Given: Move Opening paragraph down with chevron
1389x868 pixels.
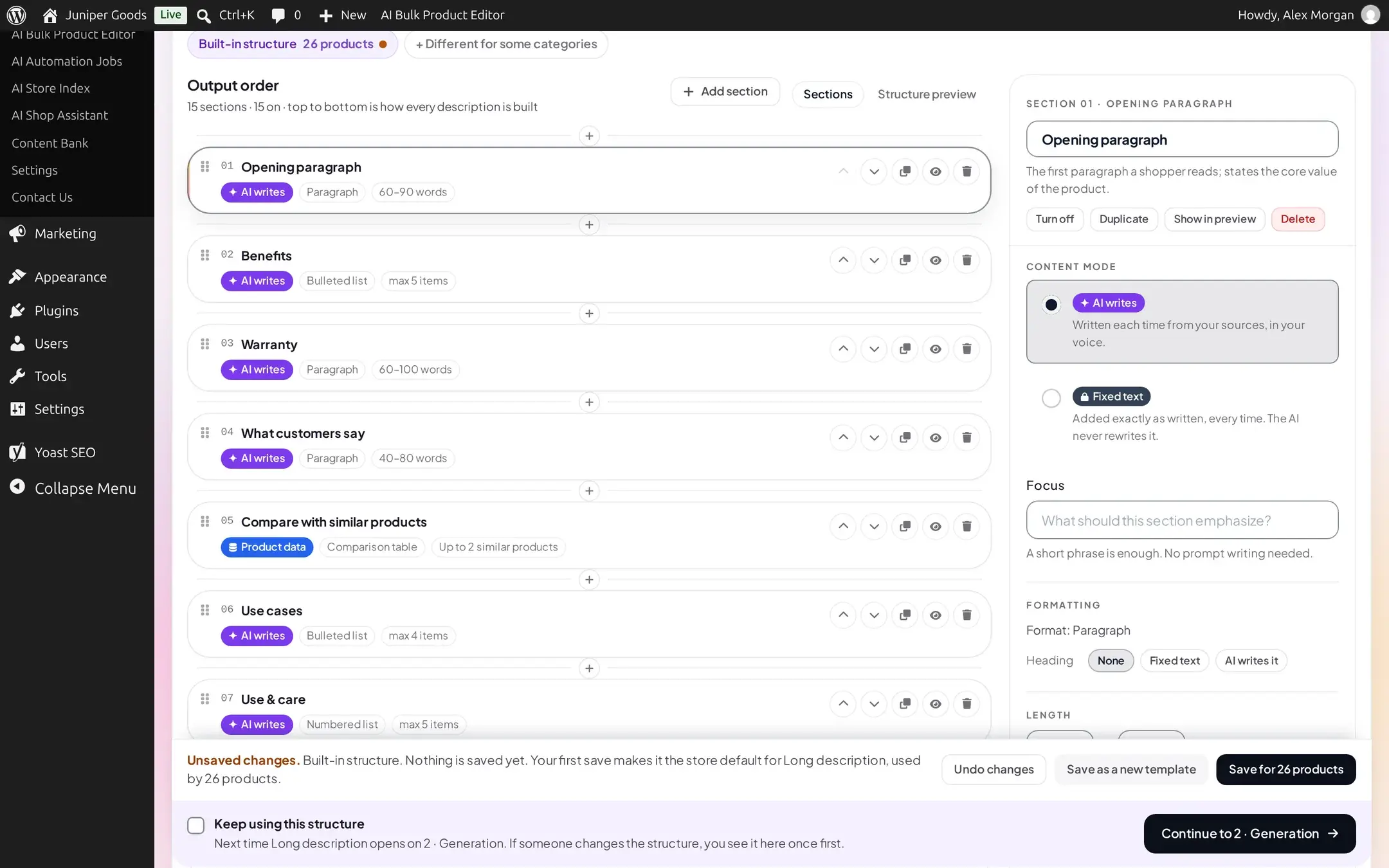Looking at the screenshot, I should pyautogui.click(x=874, y=172).
